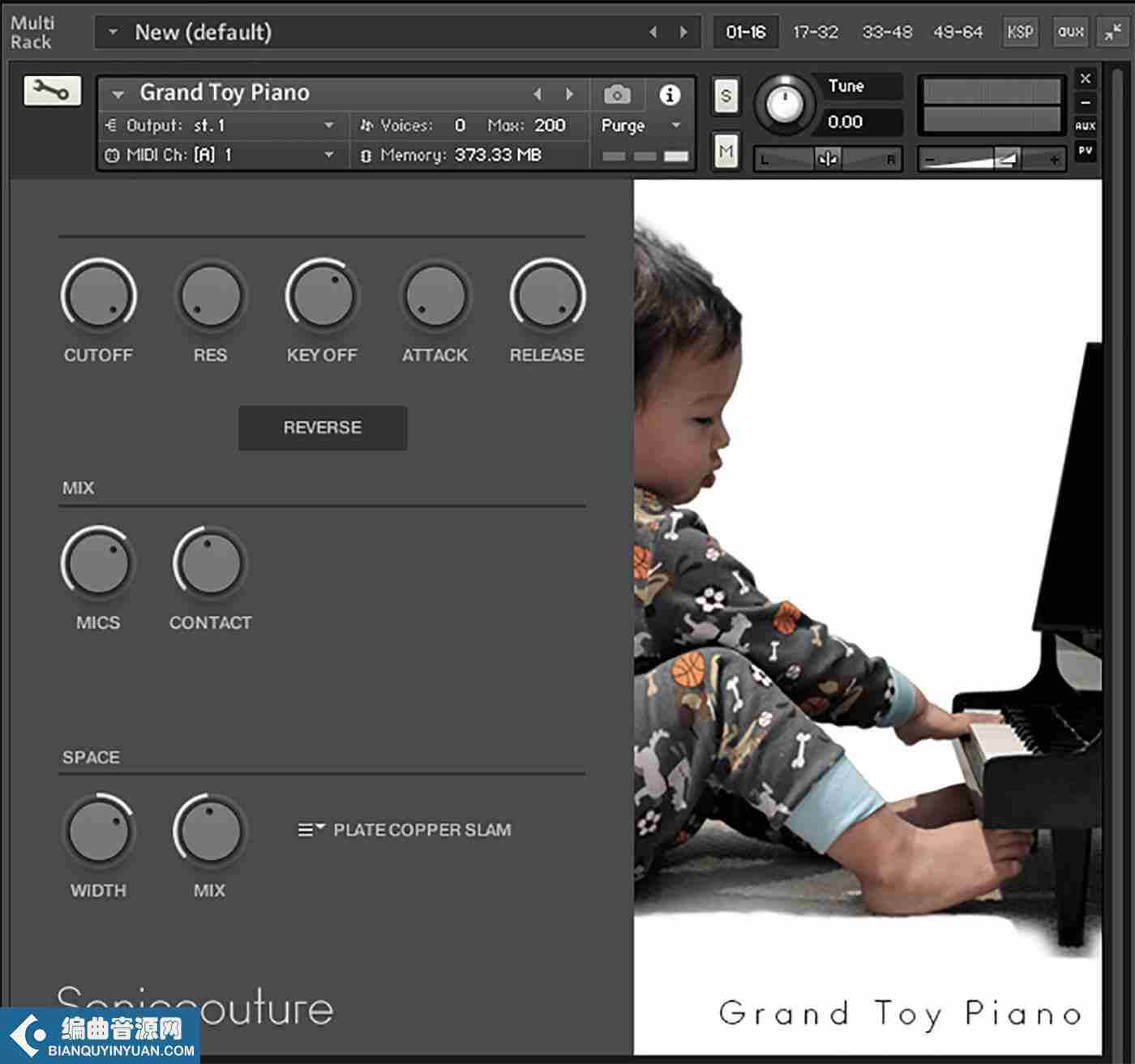Click the Tune knob

pyautogui.click(x=784, y=104)
